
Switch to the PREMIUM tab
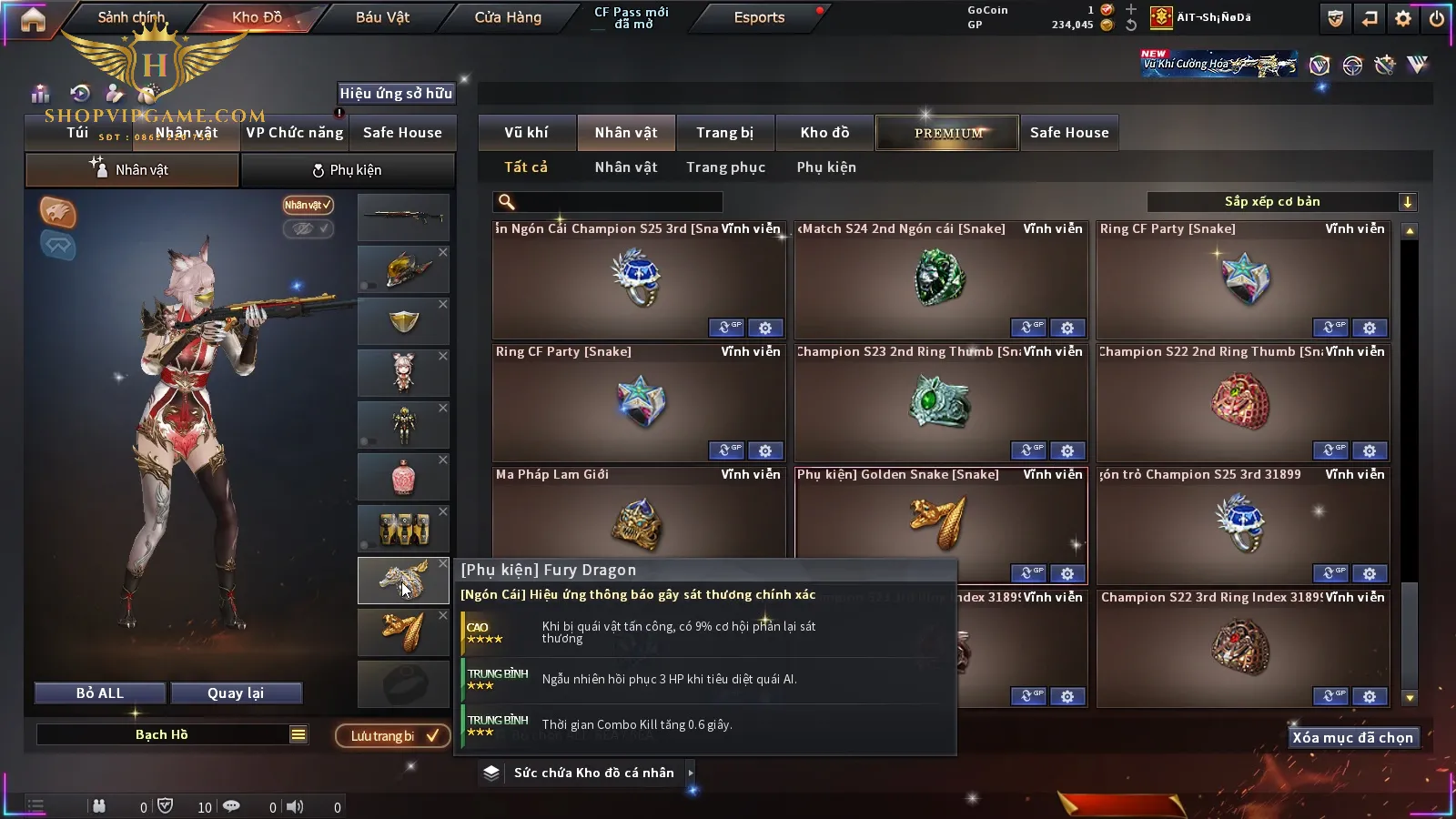(x=948, y=133)
